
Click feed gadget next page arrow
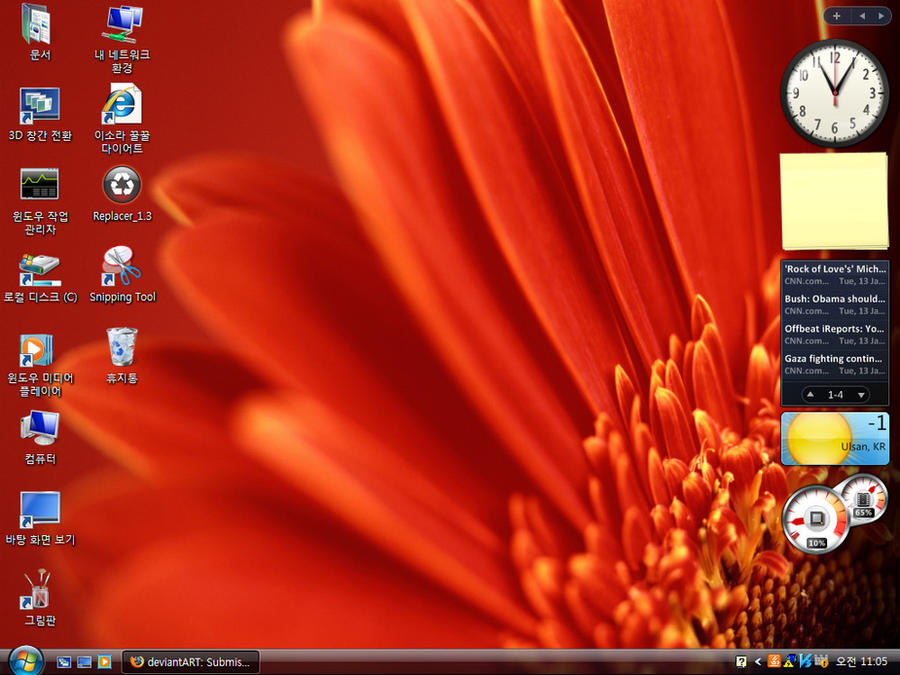tap(861, 394)
